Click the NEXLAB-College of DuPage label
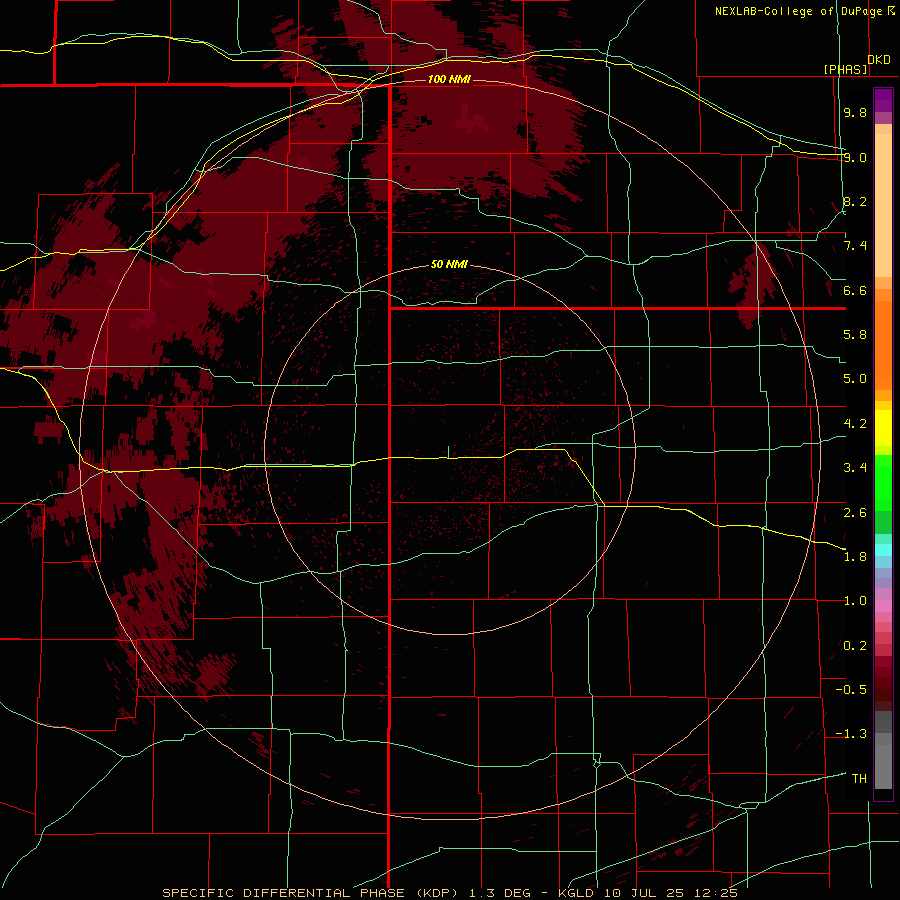This screenshot has height=900, width=900. 798,11
